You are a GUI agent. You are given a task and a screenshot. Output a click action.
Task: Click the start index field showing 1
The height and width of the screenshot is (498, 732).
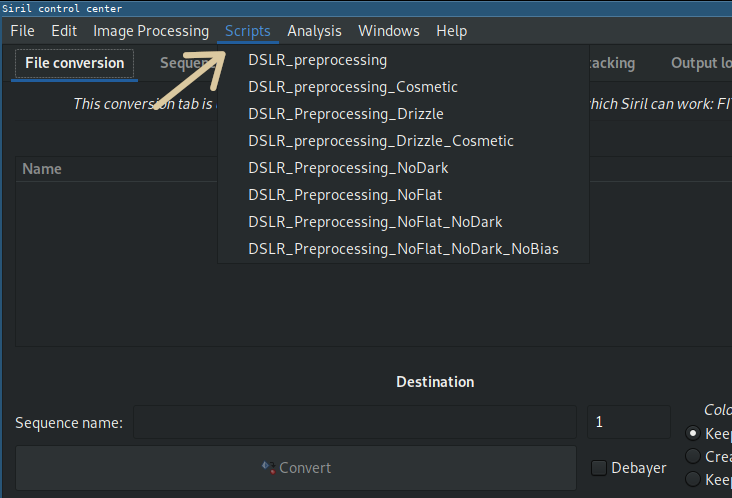coord(628,422)
